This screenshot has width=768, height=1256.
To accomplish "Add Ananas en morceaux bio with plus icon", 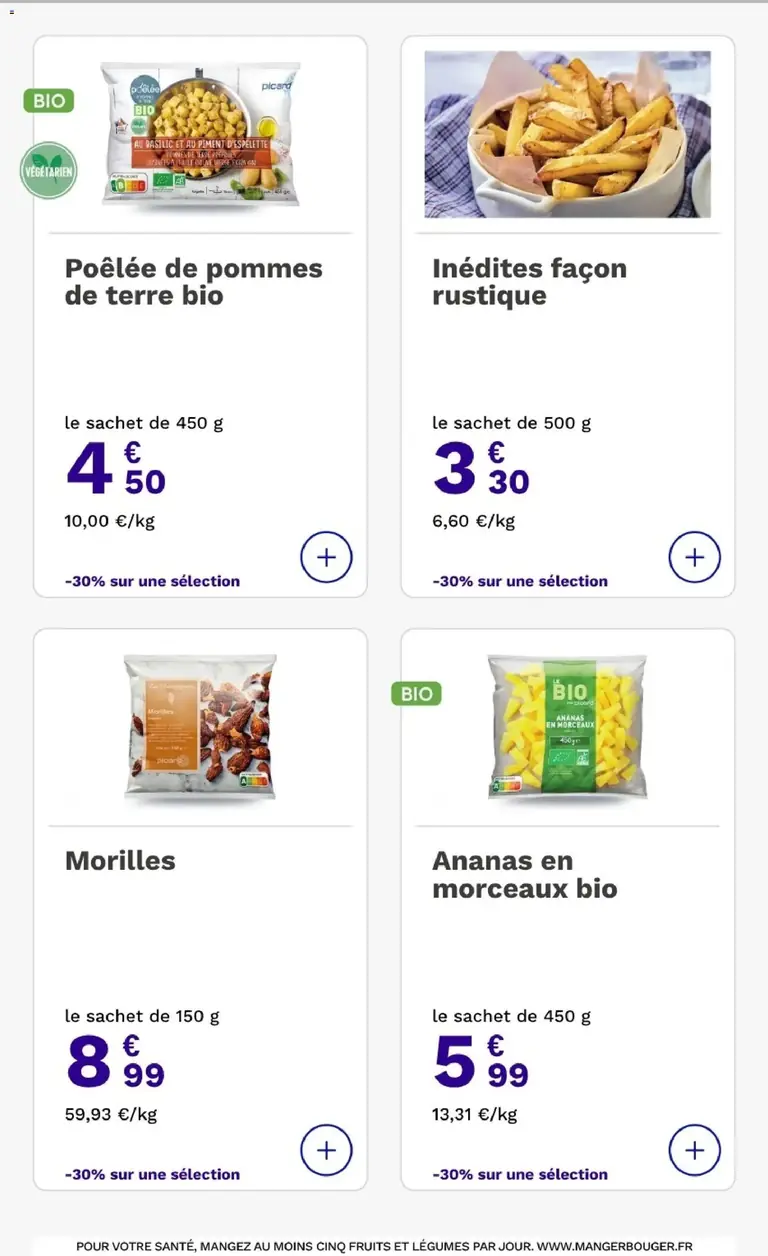I will 694,1150.
